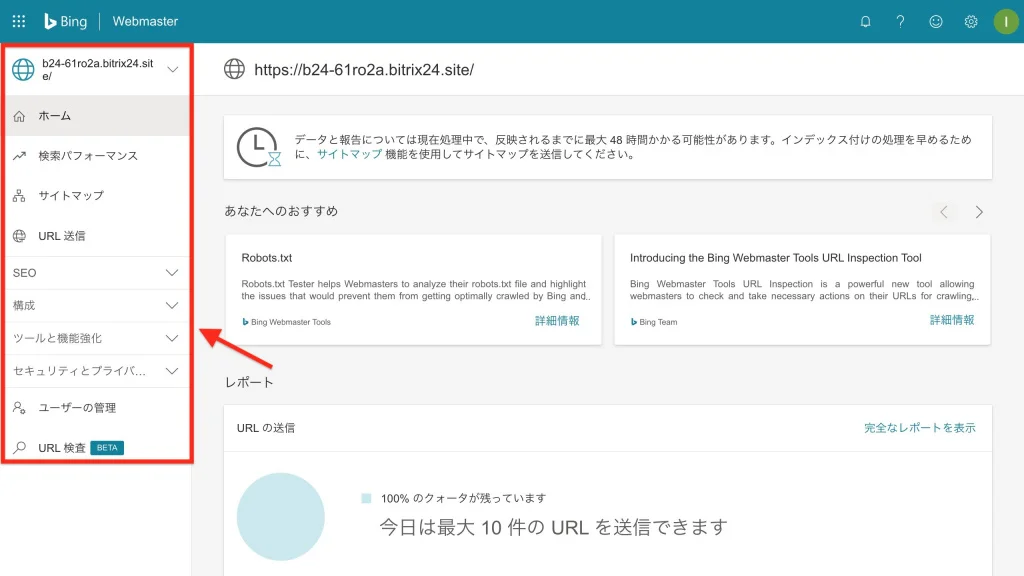This screenshot has width=1024, height=576.
Task: Show next recommendation with right arrow
Action: point(978,212)
